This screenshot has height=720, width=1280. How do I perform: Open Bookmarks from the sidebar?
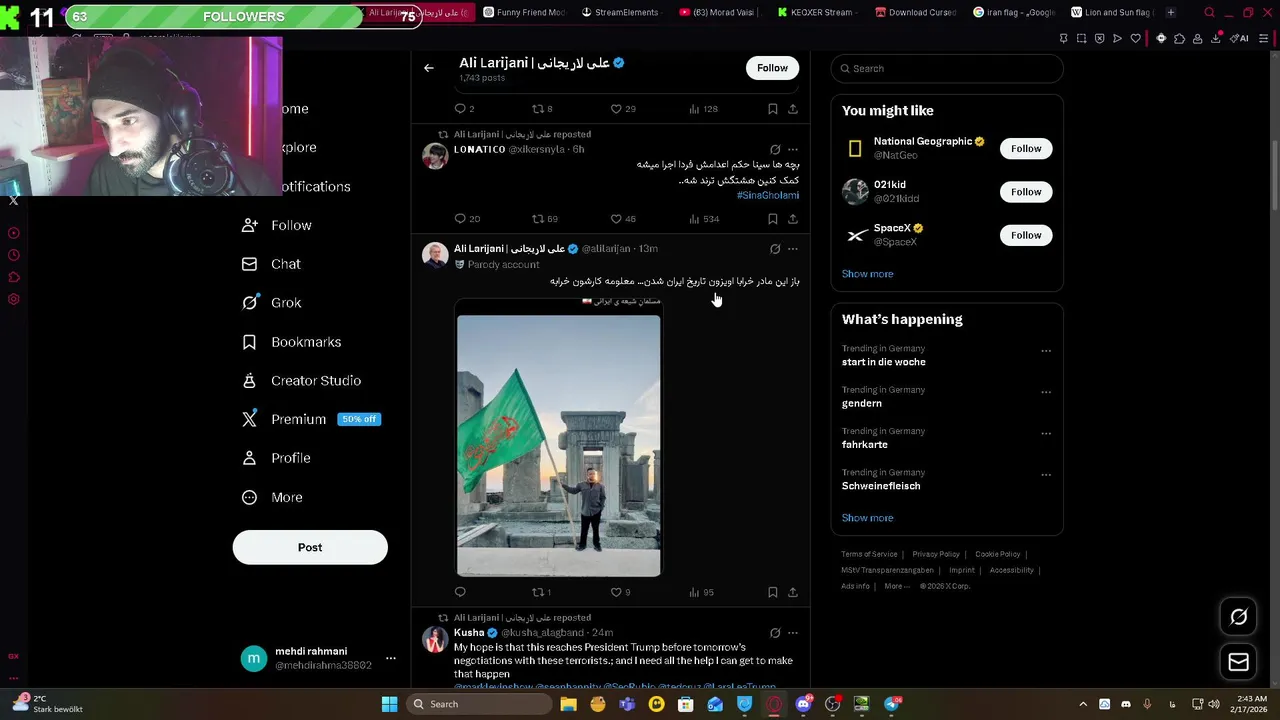point(291,342)
